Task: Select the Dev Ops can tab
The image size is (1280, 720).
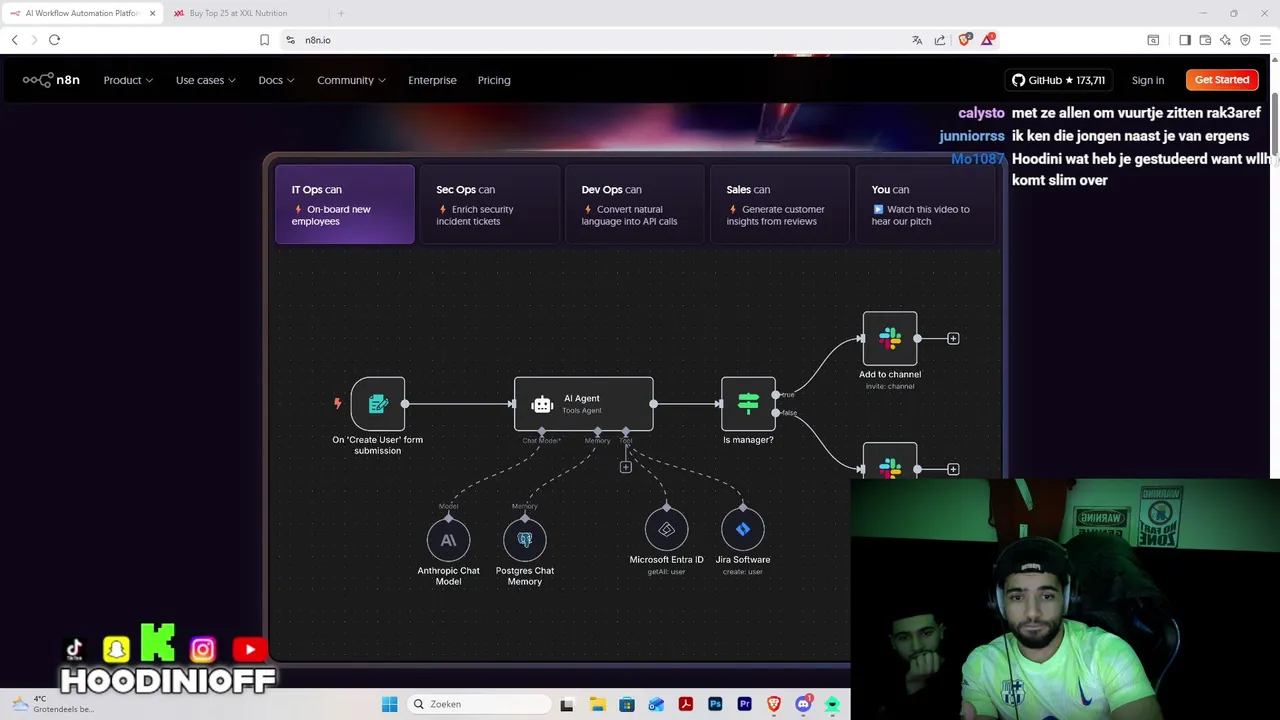Action: coord(635,204)
